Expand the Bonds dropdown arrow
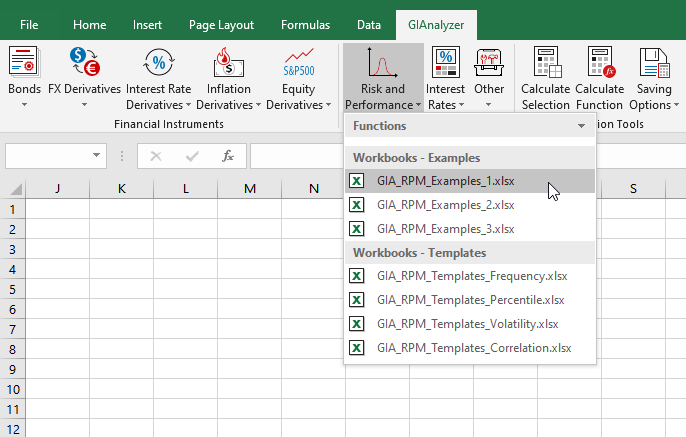Viewport: 686px width, 437px height. (24, 105)
